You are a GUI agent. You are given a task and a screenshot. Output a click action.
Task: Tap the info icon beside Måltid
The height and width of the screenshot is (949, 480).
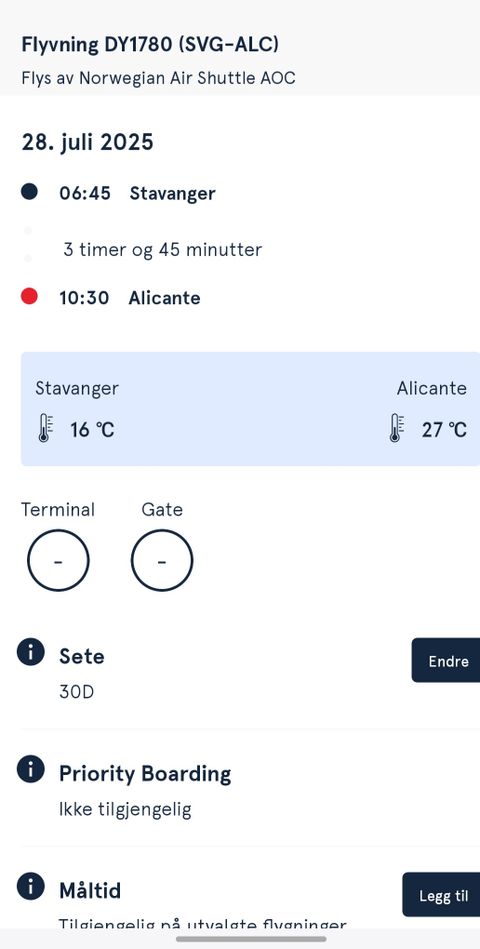coord(30,887)
